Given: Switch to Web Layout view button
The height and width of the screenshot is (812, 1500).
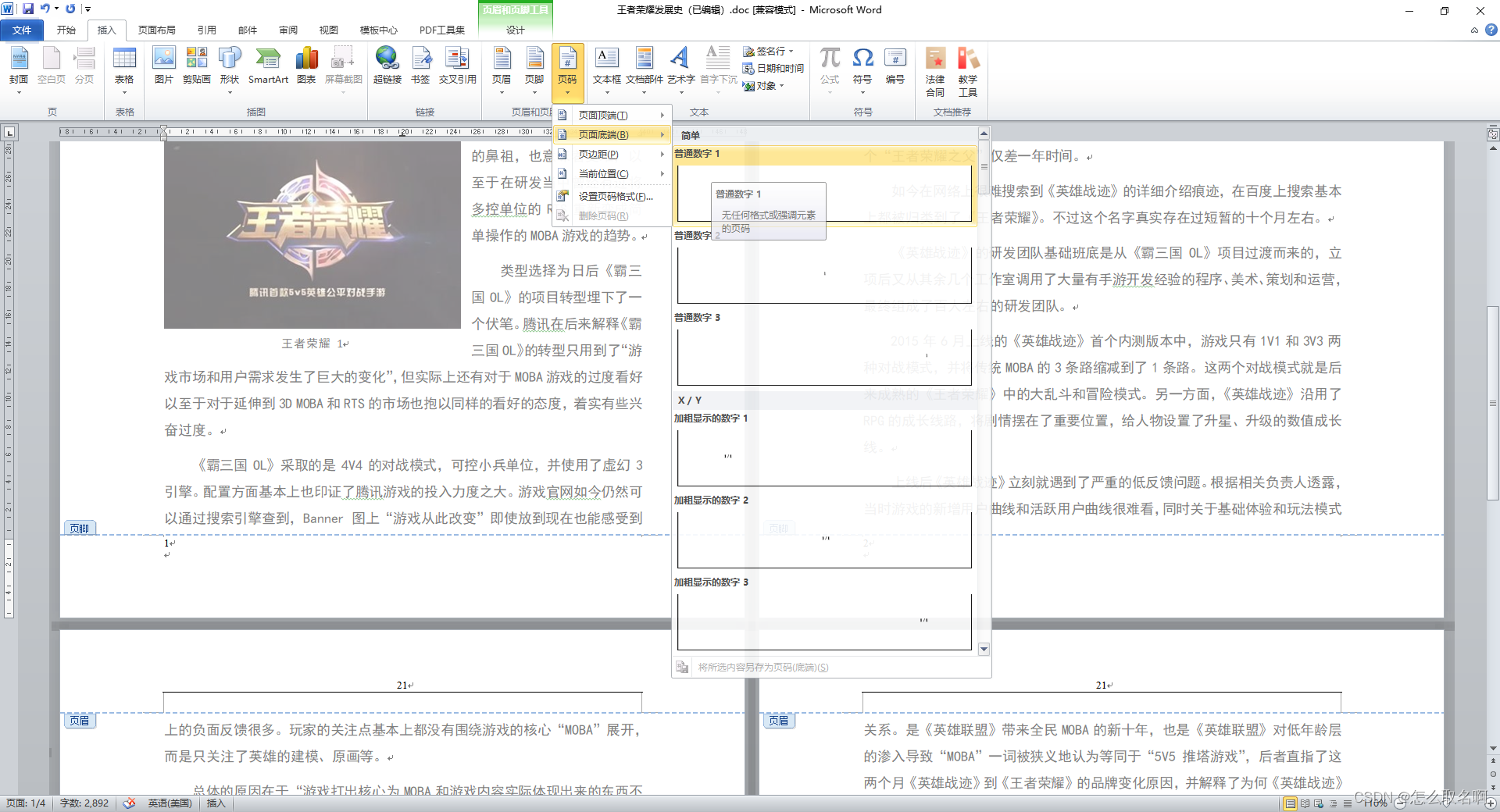Looking at the screenshot, I should (x=1320, y=803).
